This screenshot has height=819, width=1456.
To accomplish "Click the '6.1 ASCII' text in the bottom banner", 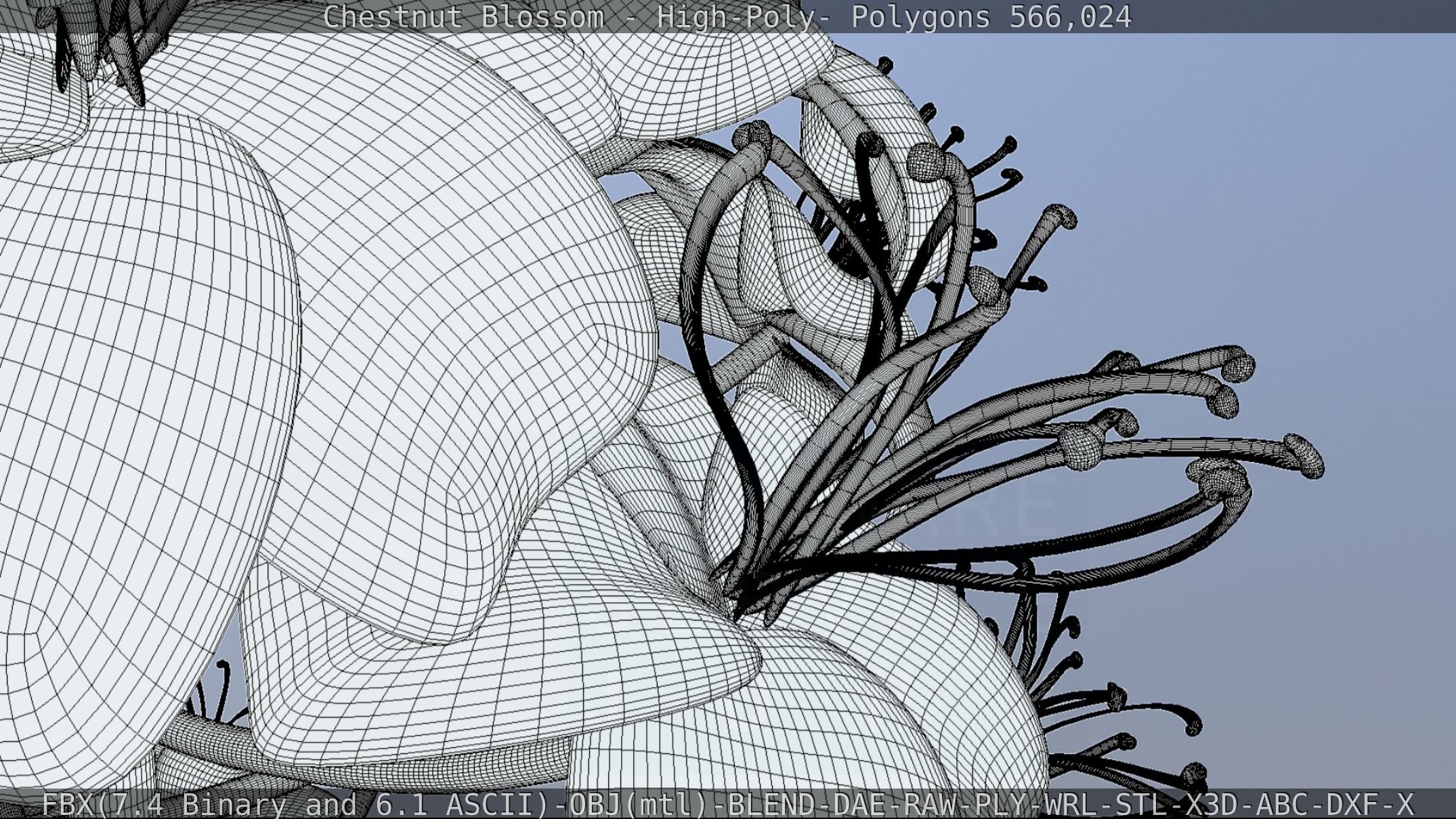I will (456, 805).
